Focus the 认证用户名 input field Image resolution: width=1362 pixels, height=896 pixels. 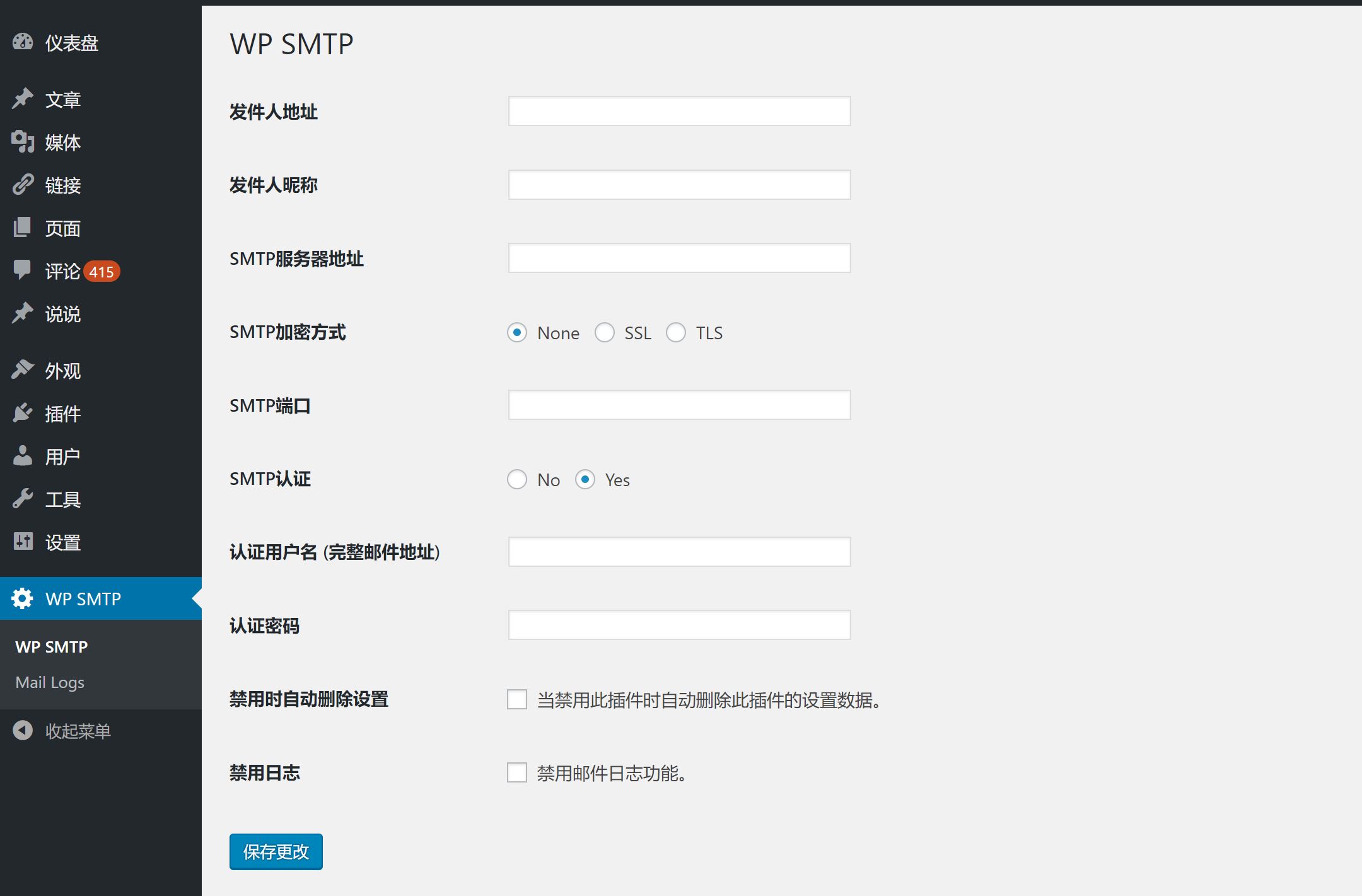tap(680, 552)
